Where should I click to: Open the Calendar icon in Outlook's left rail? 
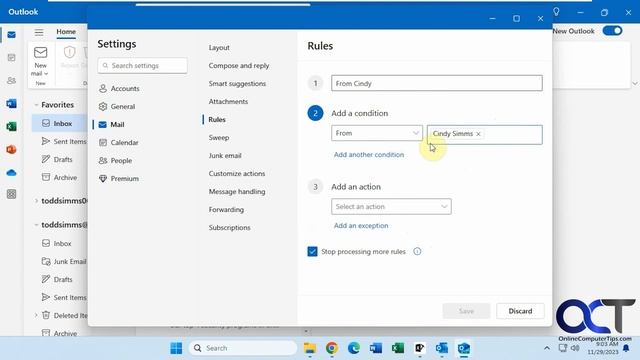tap(11, 58)
